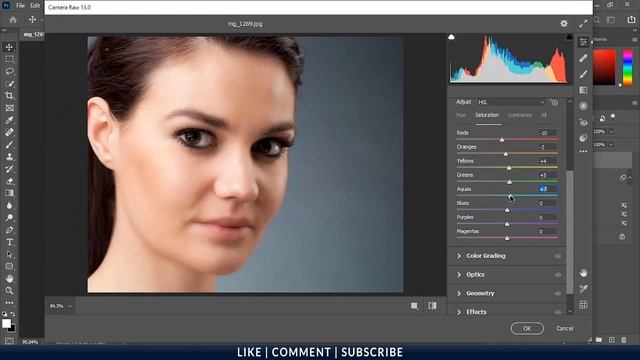The image size is (640, 360).
Task: Toggle the color sampler tool in Camera Raw
Action: coord(583,289)
